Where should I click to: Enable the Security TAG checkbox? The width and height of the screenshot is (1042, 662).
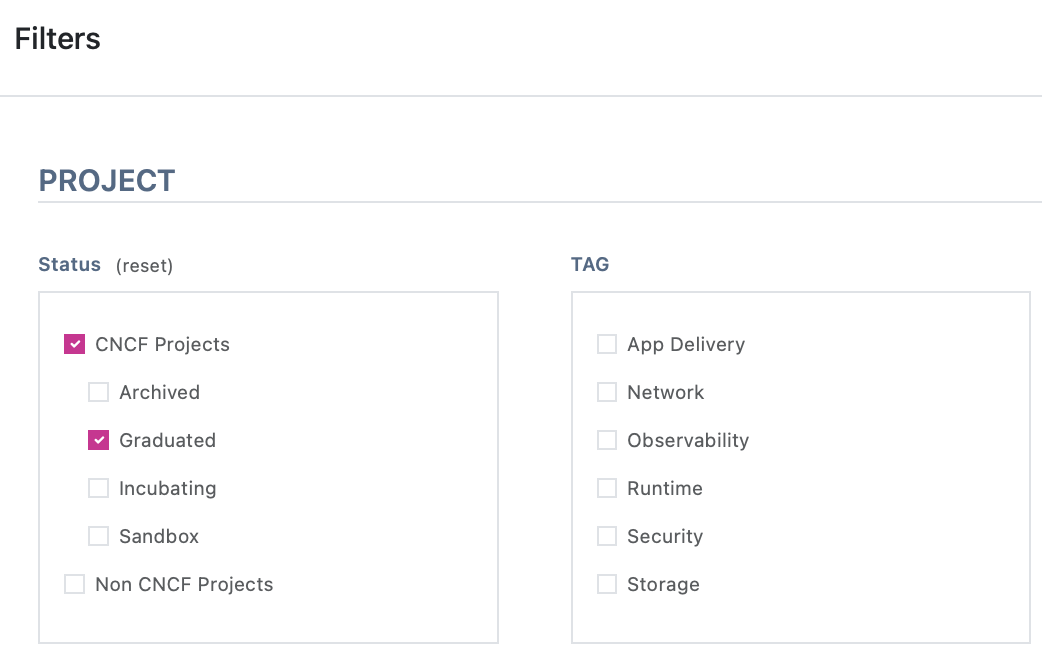coord(606,536)
